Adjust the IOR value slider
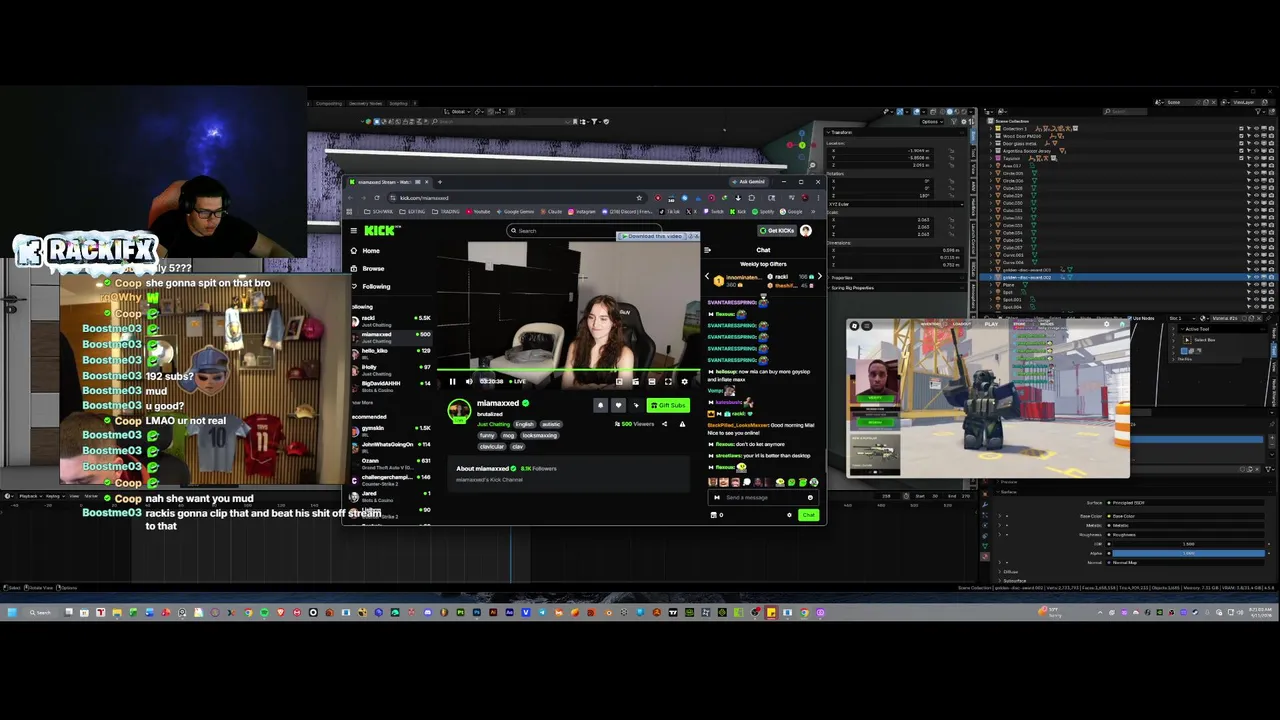 pos(1187,544)
